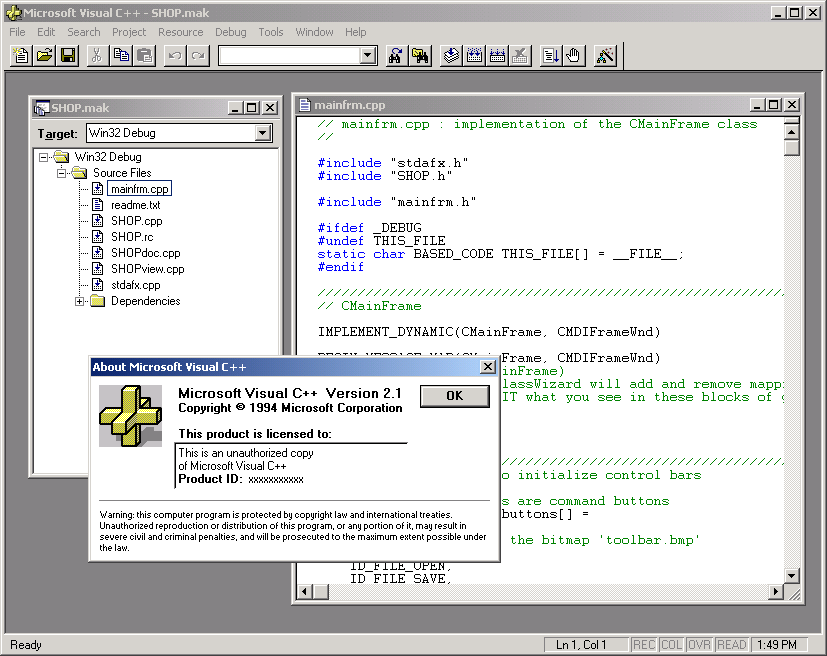Screen dimensions: 827x656
Task: Select stdafx.cpp in the project tree
Action: [x=136, y=285]
